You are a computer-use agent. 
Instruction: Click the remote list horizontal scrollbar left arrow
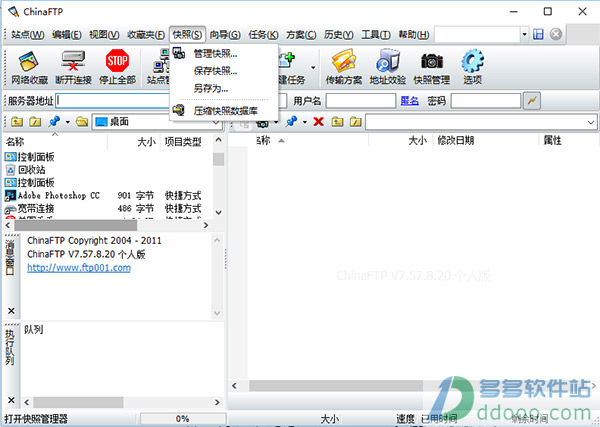235,386
